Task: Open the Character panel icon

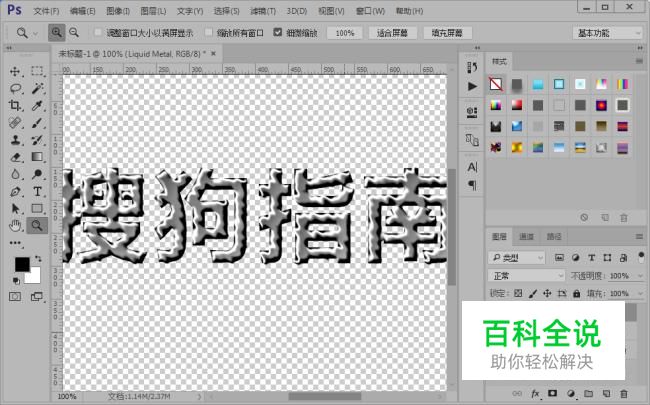Action: click(x=472, y=167)
